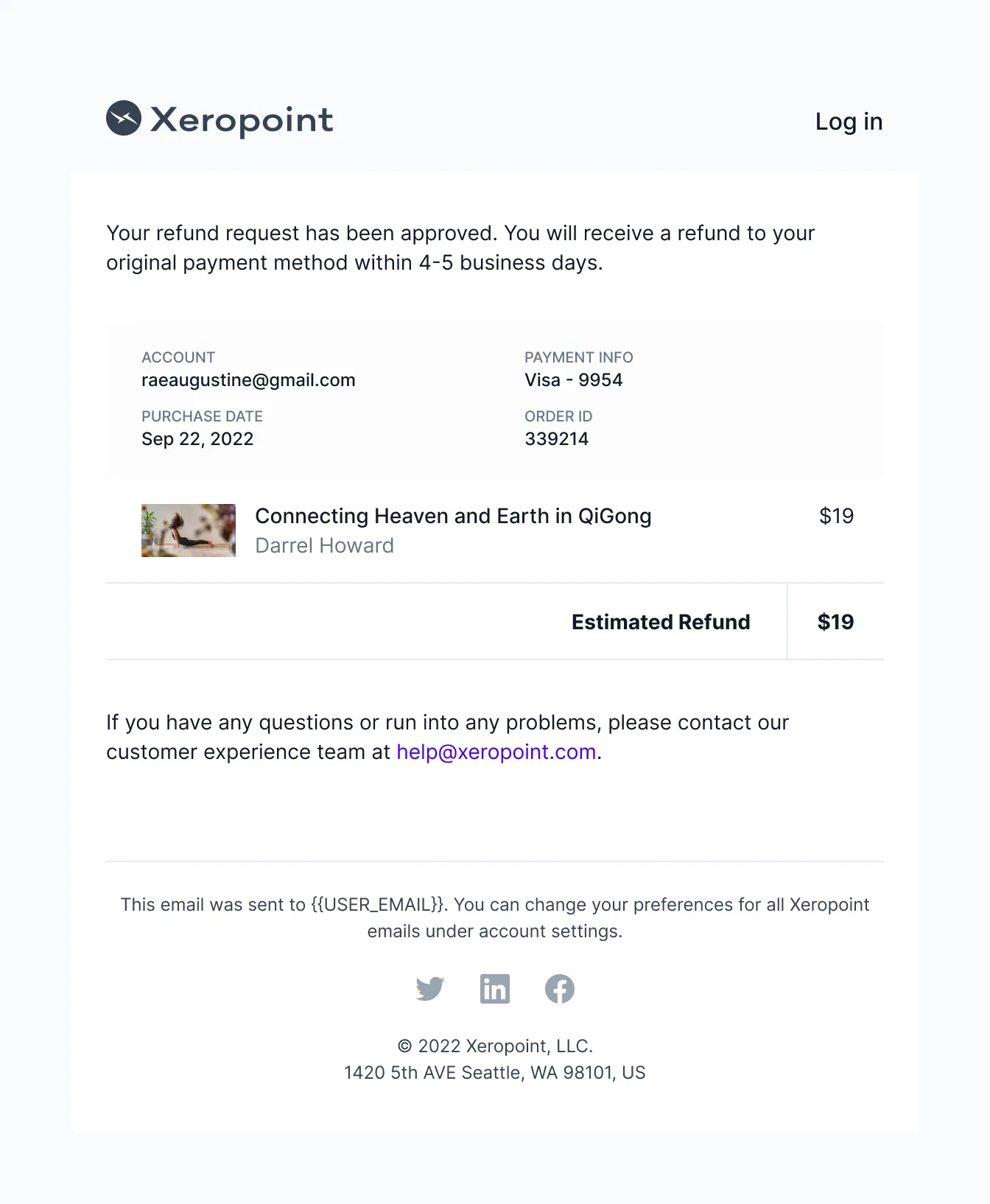Click the Estimated Refund label
The image size is (990, 1204).
coord(661,622)
